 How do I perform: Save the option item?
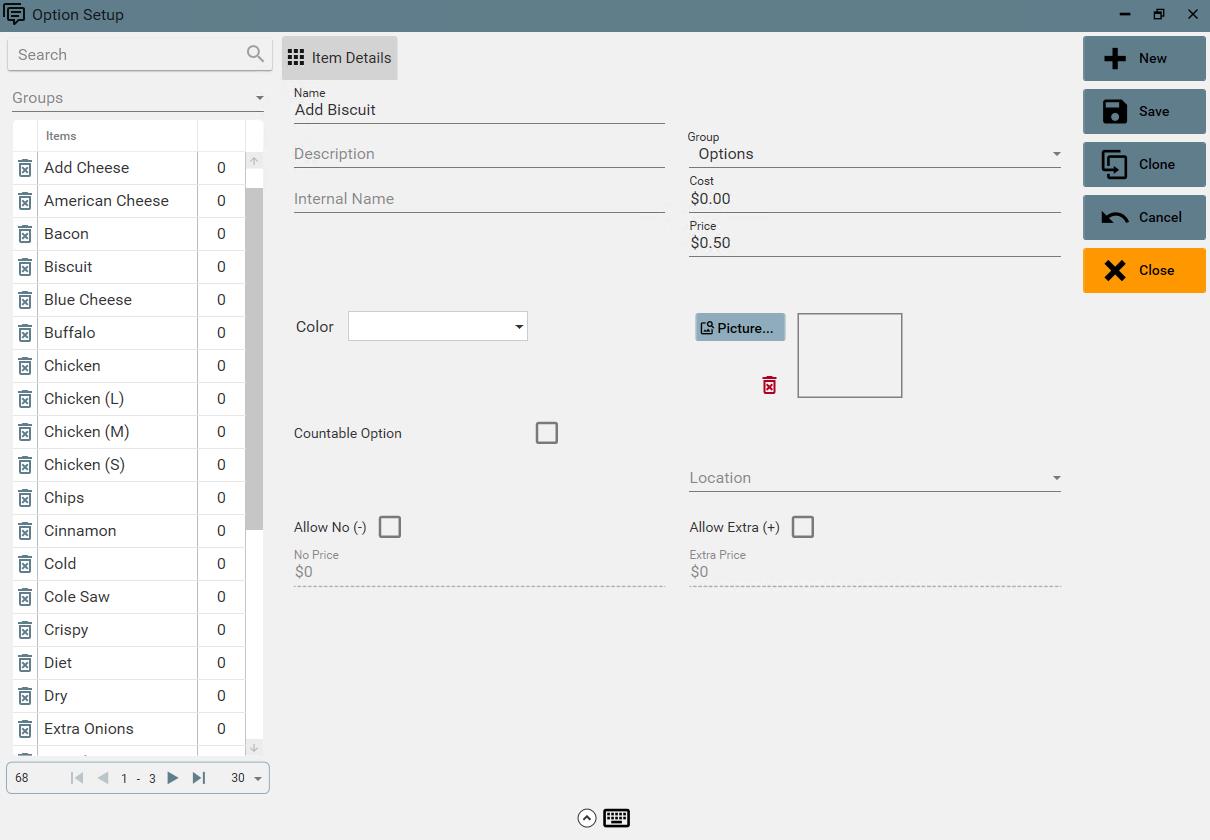pos(1144,111)
